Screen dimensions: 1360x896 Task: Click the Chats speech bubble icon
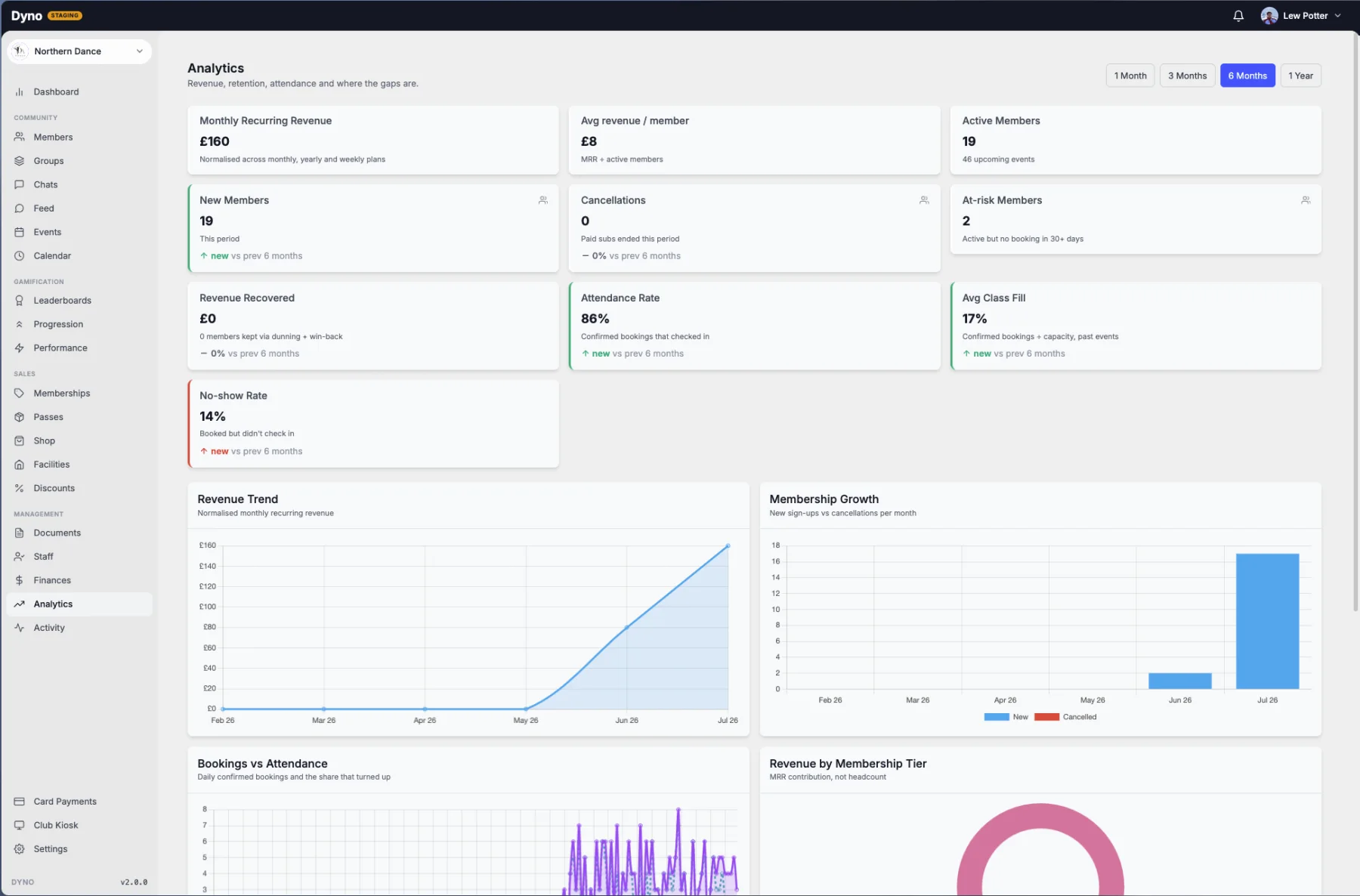click(x=20, y=184)
